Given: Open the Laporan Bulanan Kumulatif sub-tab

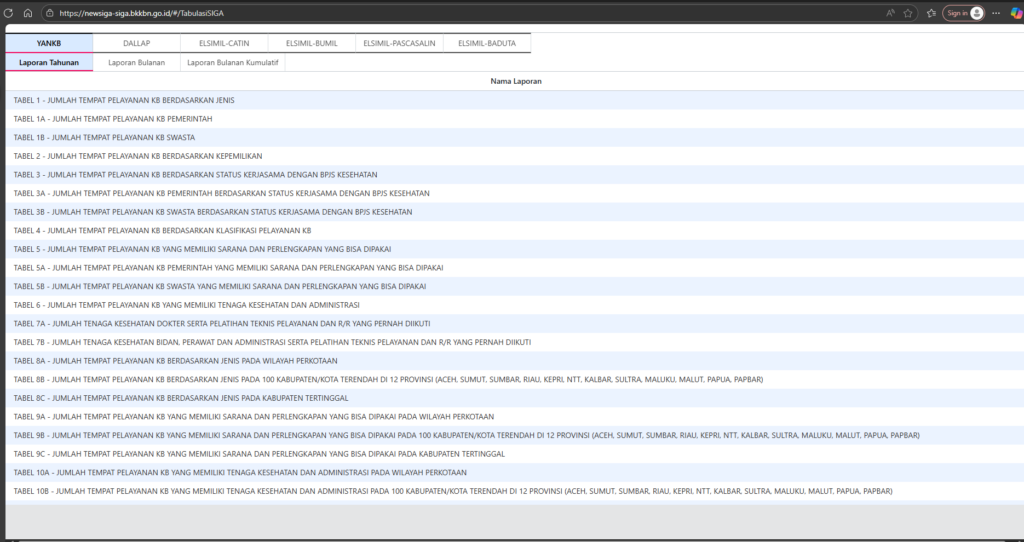Looking at the screenshot, I should coord(233,63).
